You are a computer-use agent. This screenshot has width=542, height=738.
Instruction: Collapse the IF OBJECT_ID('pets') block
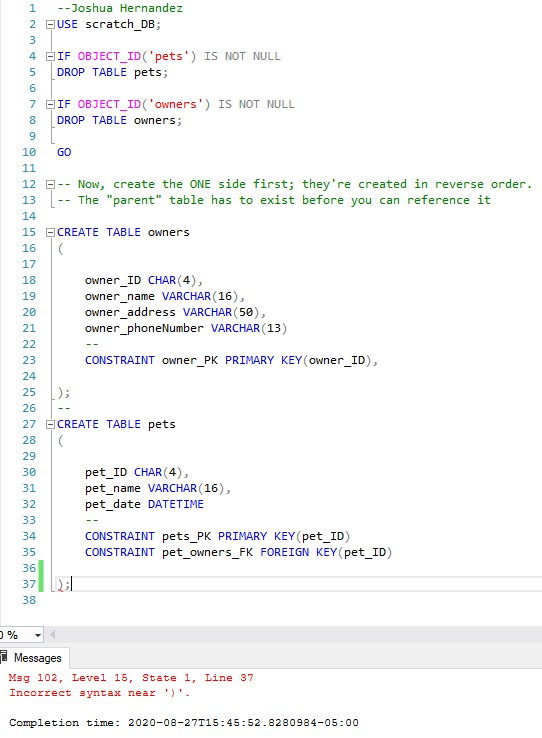tap(50, 56)
